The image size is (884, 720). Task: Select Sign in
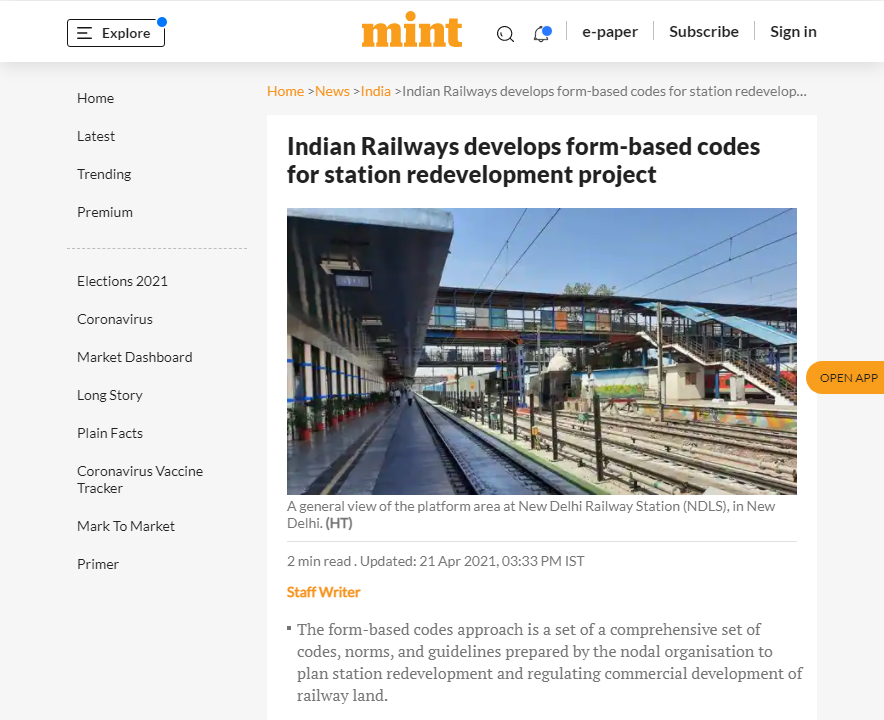792,31
